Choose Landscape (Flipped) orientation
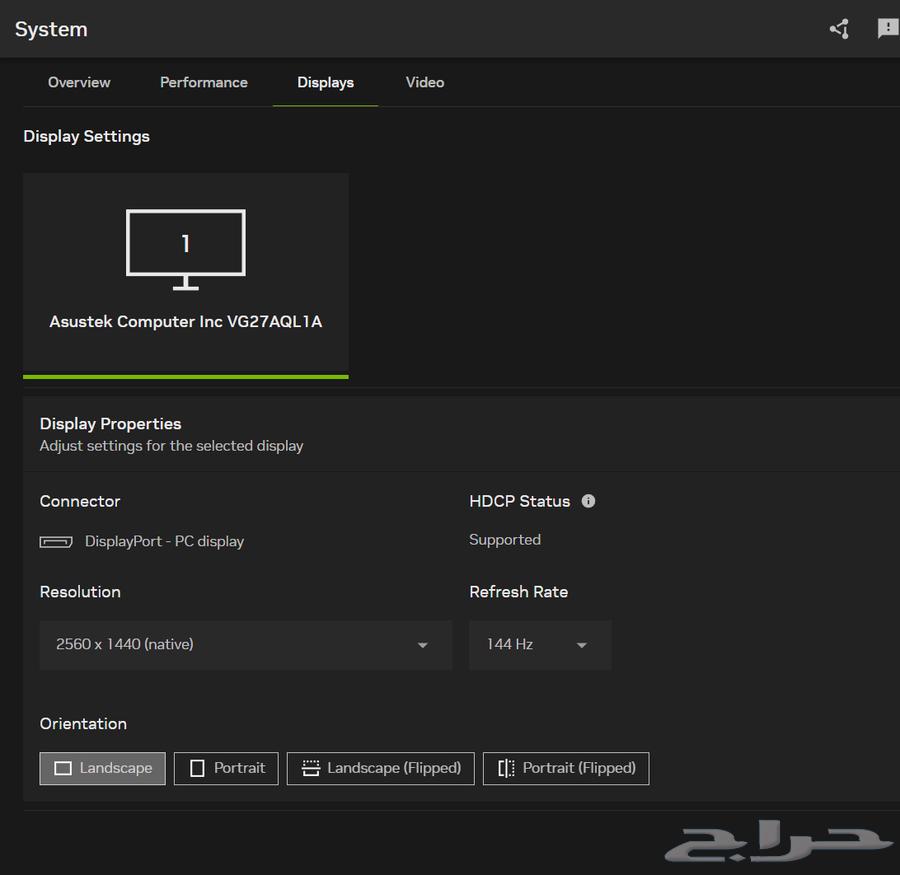 381,768
